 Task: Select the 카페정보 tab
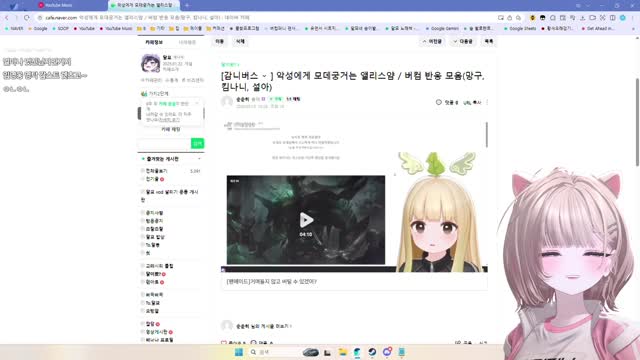tap(154, 42)
